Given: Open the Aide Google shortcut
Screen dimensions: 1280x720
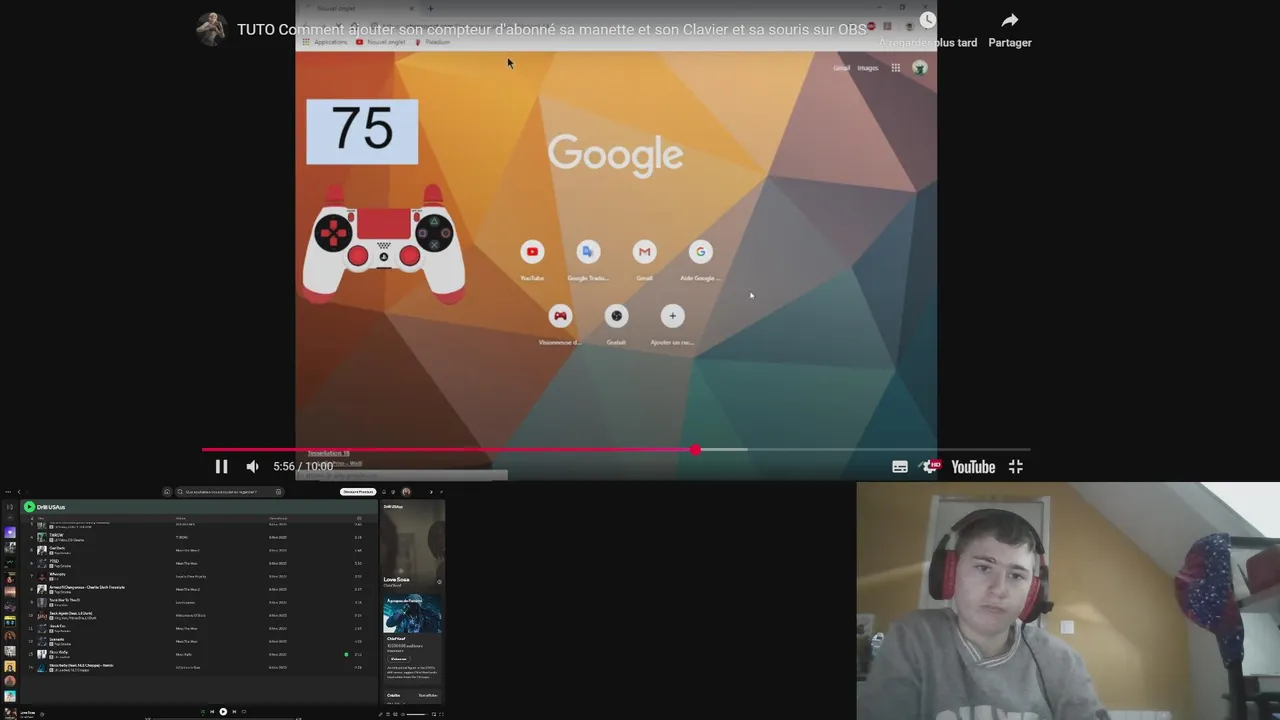Looking at the screenshot, I should (x=700, y=252).
